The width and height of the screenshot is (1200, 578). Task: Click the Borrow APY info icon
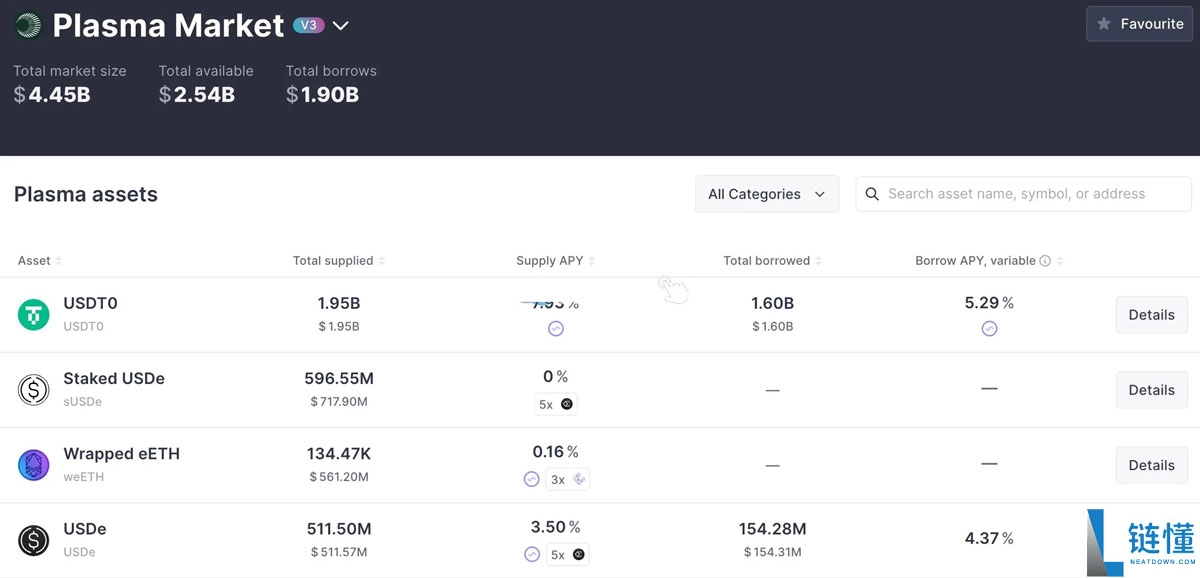[x=1045, y=261]
